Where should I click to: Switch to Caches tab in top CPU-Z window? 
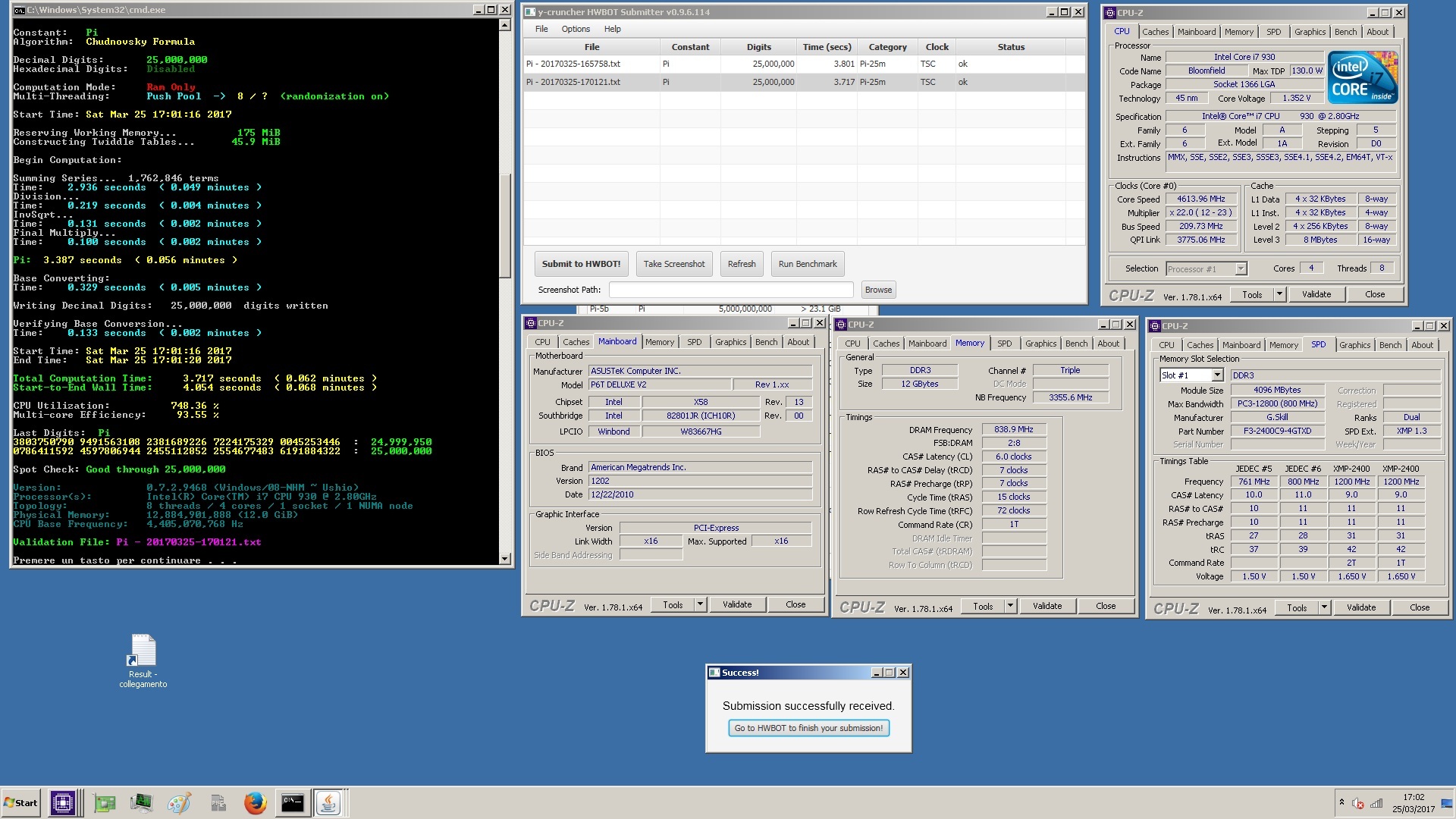pyautogui.click(x=1155, y=32)
